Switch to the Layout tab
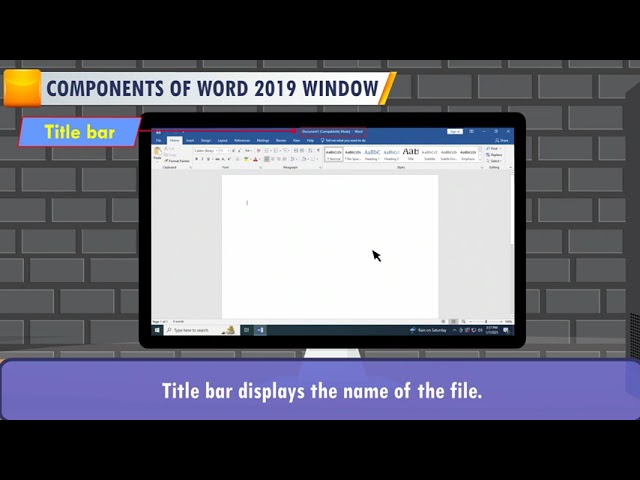The height and width of the screenshot is (480, 640). 222,140
